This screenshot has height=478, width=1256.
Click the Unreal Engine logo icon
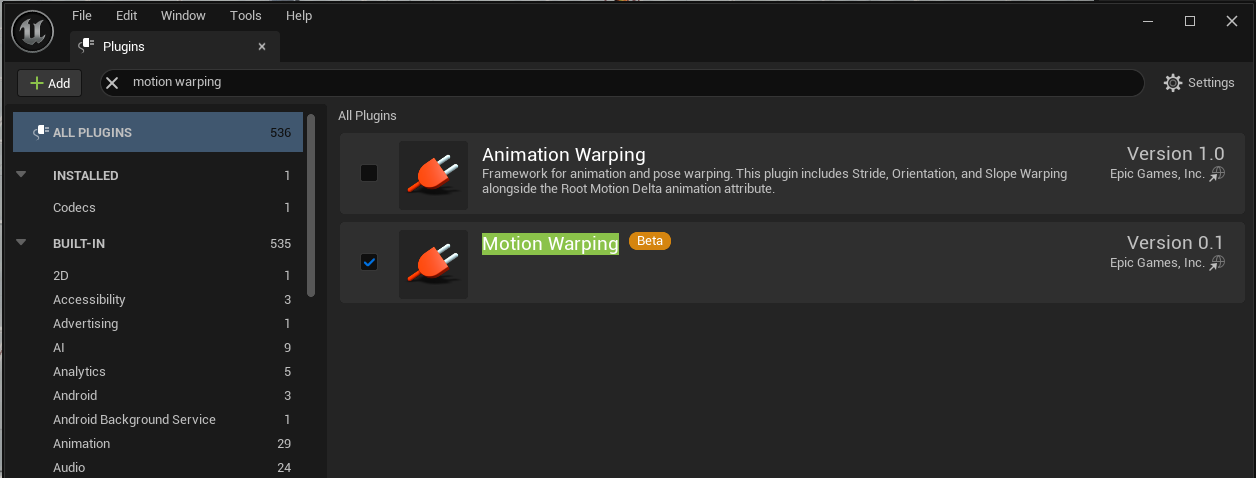pos(32,32)
